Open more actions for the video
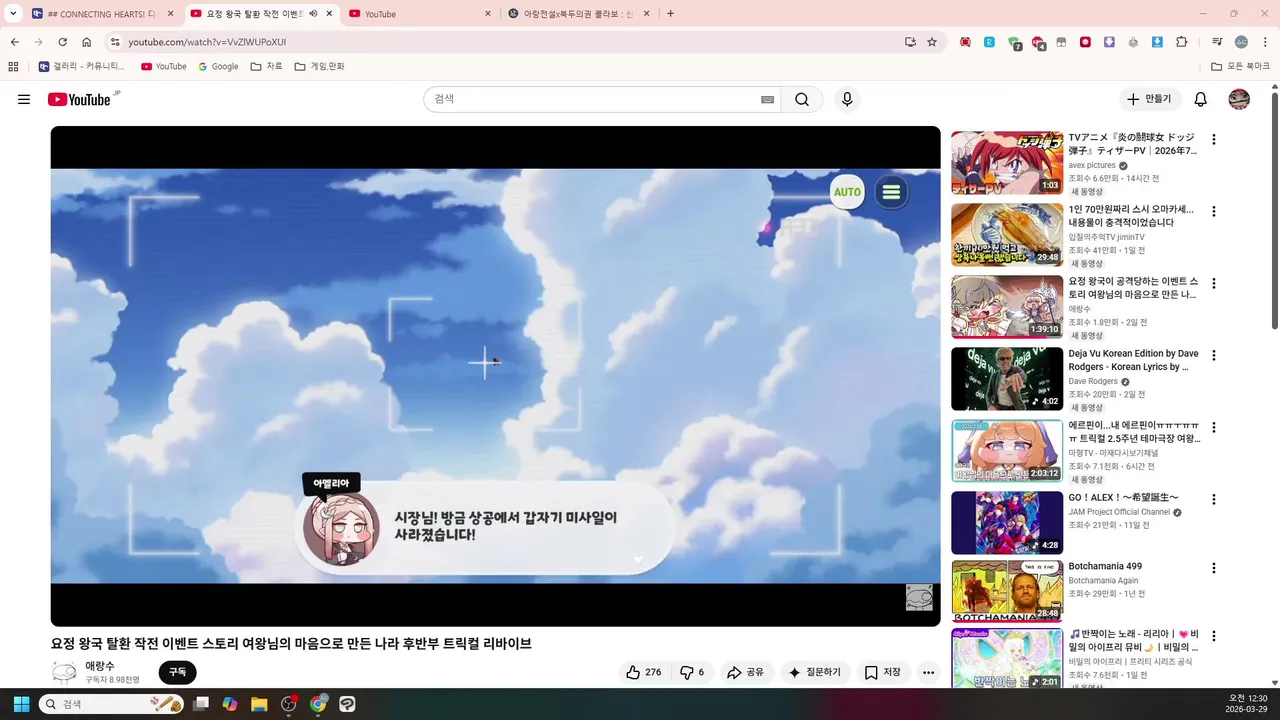The height and width of the screenshot is (720, 1280). tap(928, 672)
